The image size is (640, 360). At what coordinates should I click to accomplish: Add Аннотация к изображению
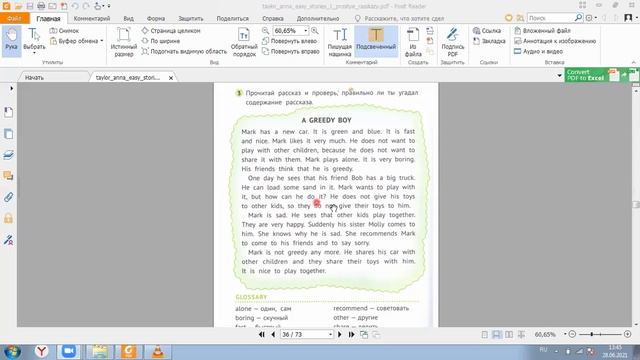[x=555, y=41]
